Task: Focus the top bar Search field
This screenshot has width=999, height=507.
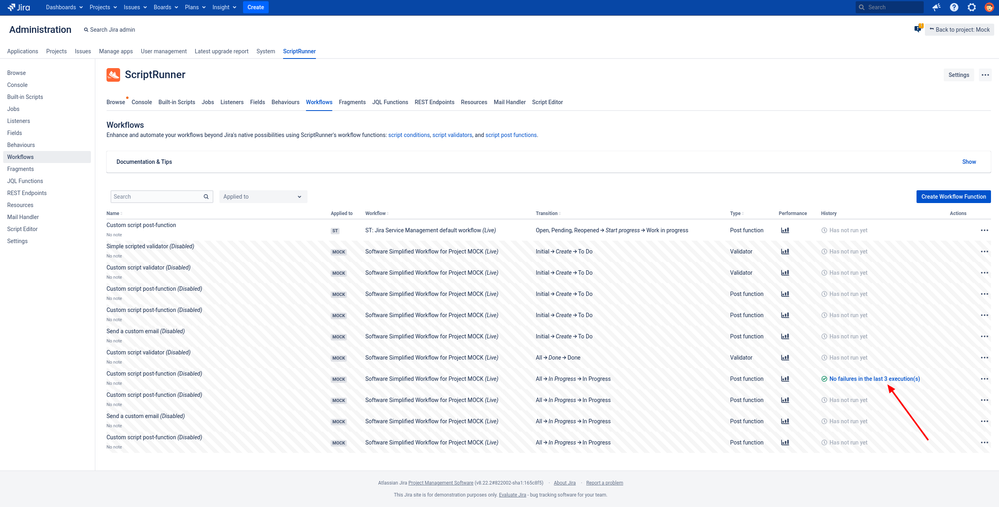Action: pos(889,7)
